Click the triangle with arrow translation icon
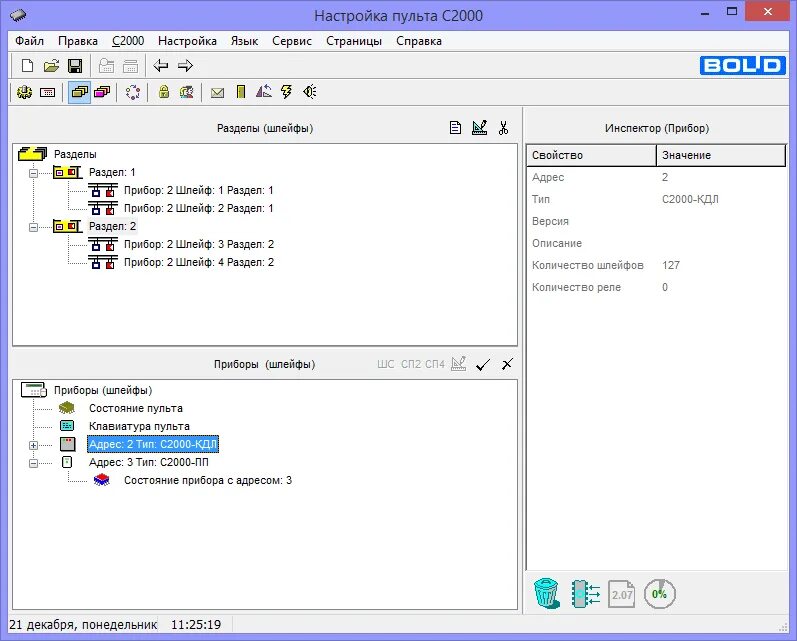Viewport: 797px width, 641px height. 264,91
